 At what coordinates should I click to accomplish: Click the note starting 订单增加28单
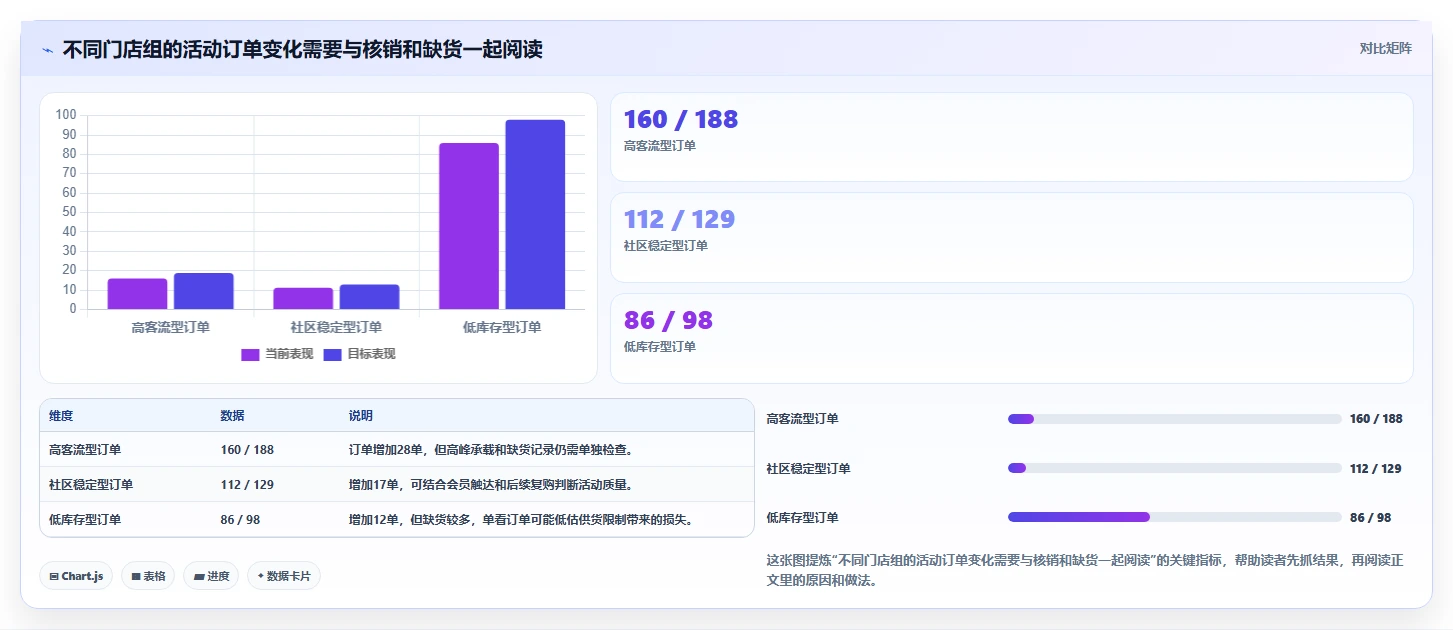coord(490,450)
